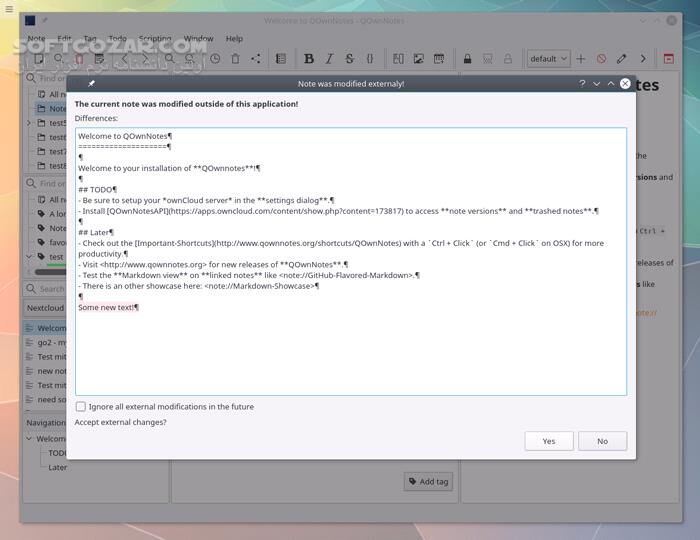700x540 pixels.
Task: Open the Scripting menu
Action: [x=155, y=38]
